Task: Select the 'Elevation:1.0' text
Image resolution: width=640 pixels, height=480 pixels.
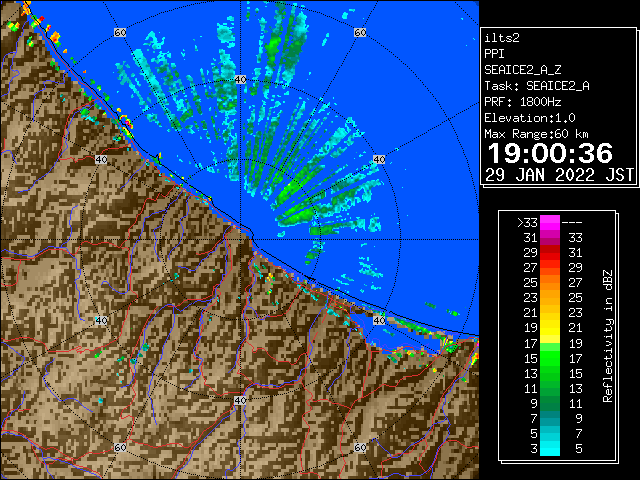Action: pyautogui.click(x=530, y=118)
